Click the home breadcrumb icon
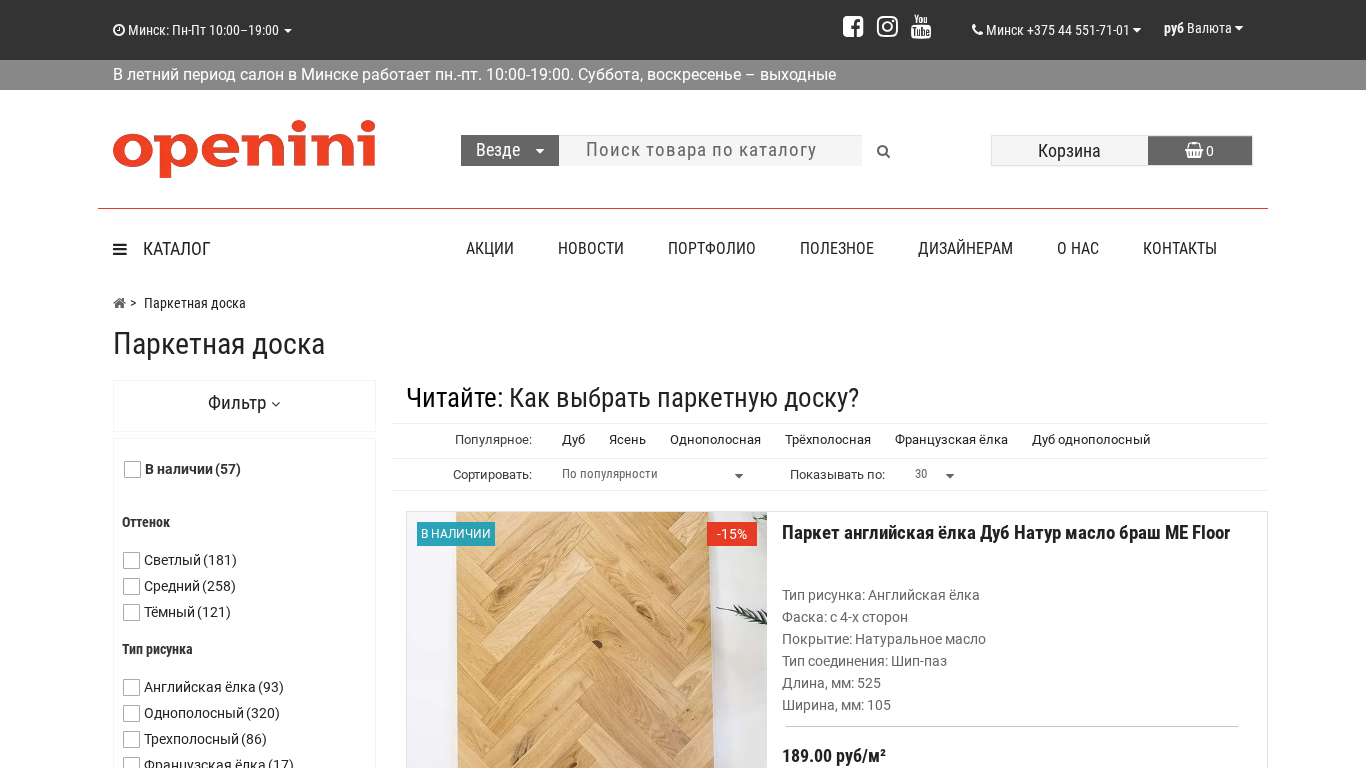Screen dimensions: 1366x768 [119, 303]
